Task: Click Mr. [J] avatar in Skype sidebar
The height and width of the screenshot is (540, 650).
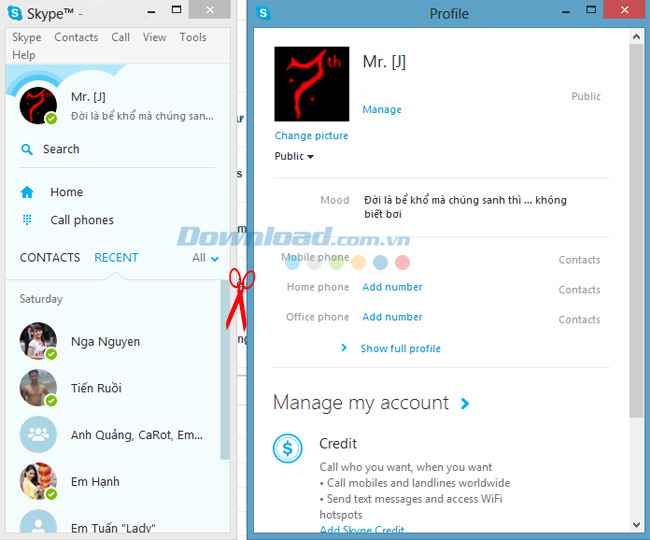Action: click(38, 106)
